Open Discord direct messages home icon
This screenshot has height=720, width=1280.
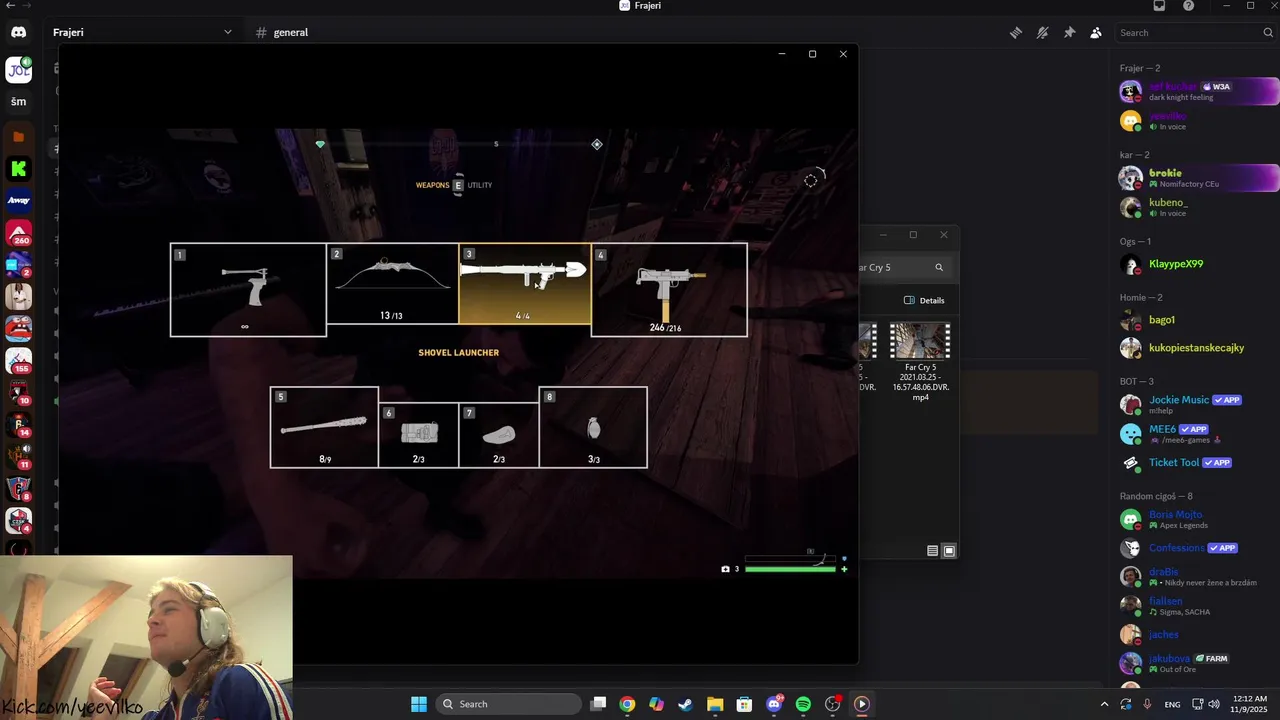click(x=19, y=32)
